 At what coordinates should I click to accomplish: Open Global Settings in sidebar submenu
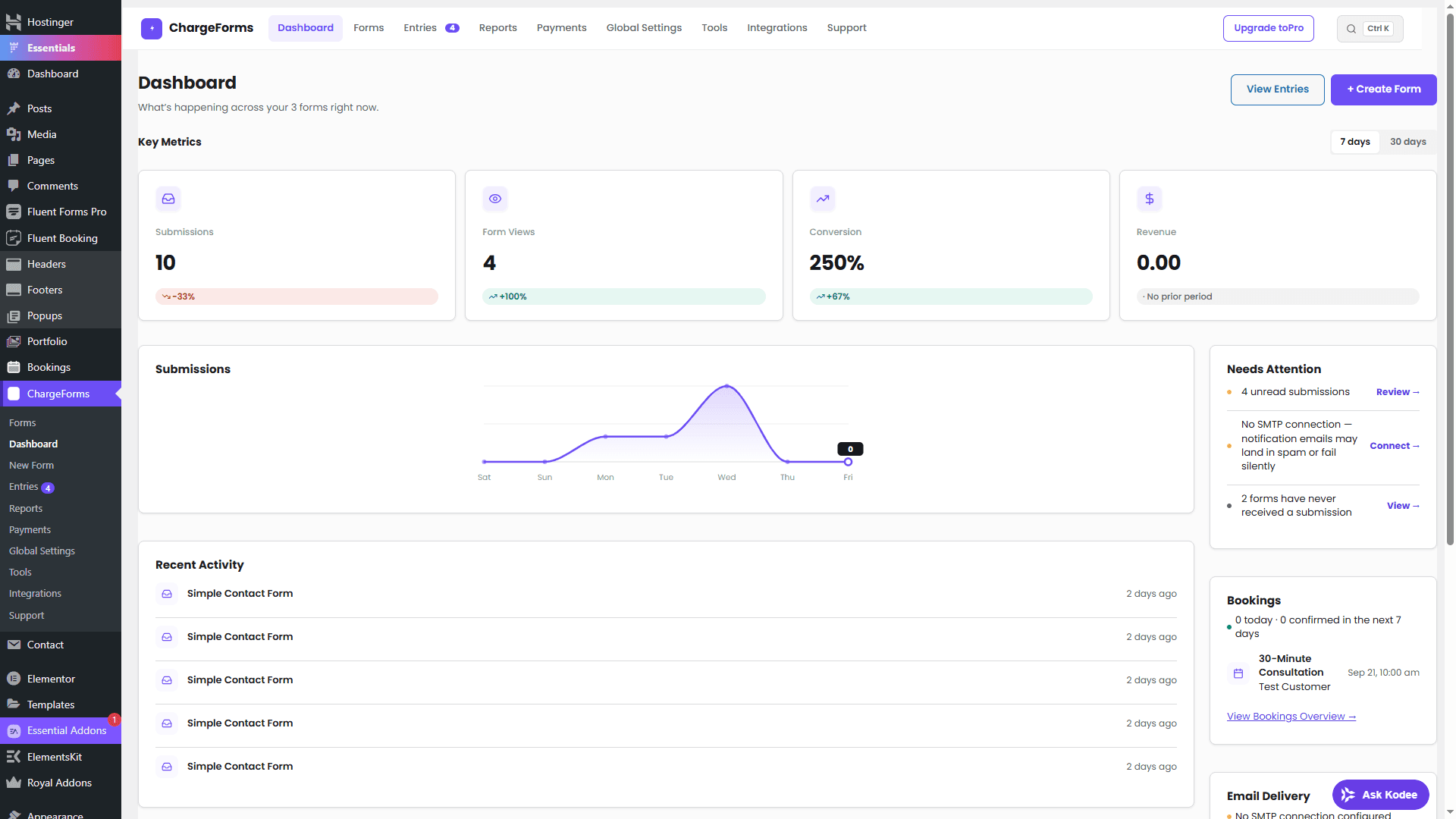pyautogui.click(x=42, y=551)
